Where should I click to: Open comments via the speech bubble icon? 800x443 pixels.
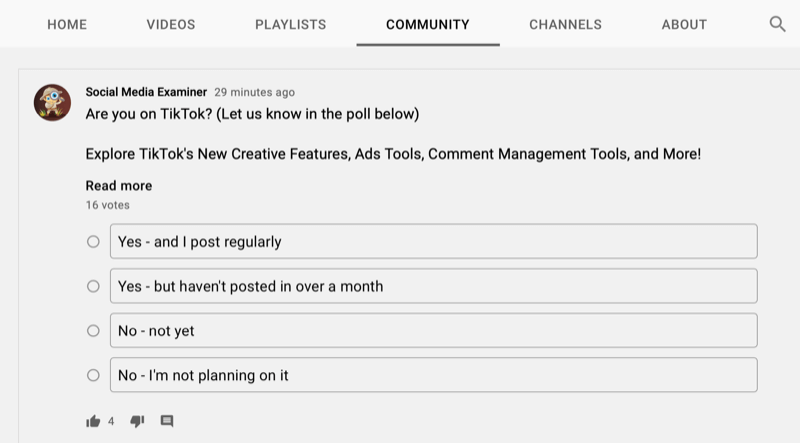pyautogui.click(x=167, y=421)
